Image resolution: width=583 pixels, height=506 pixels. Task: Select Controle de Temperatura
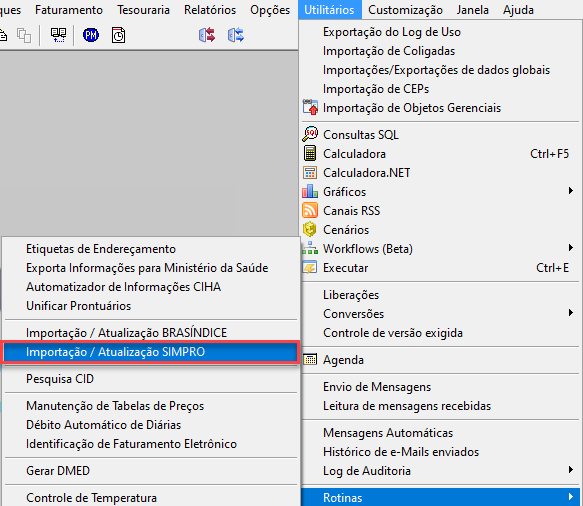coord(151,497)
